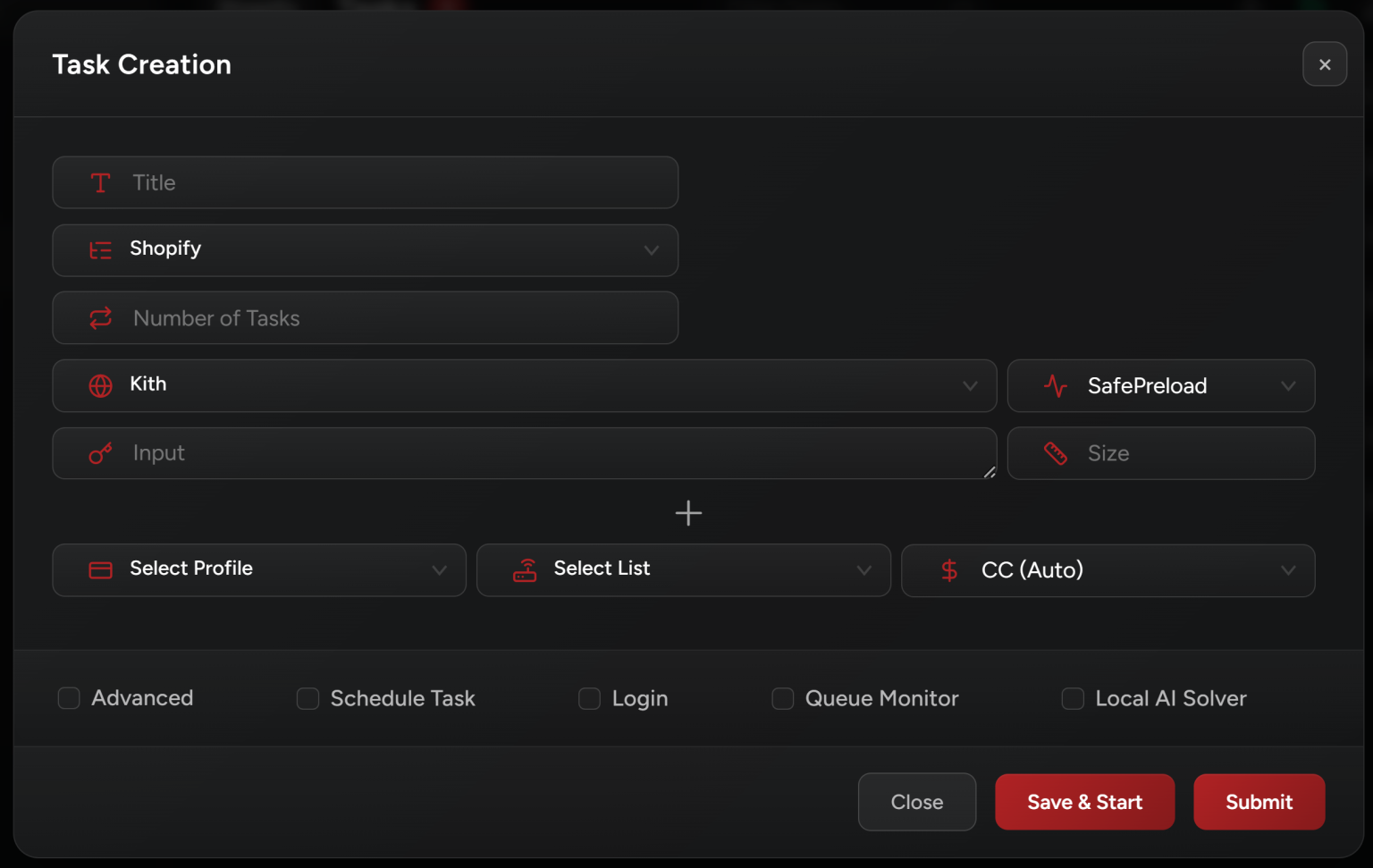Open the Kith site dropdown chevron

click(970, 386)
